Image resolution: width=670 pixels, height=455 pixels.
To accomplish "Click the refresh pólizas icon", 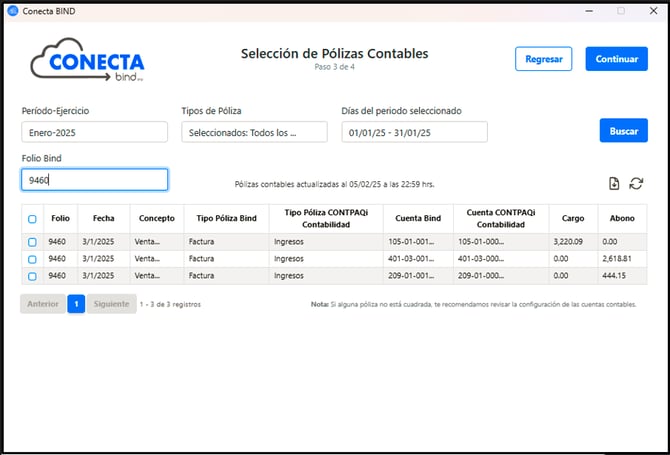I will [636, 183].
